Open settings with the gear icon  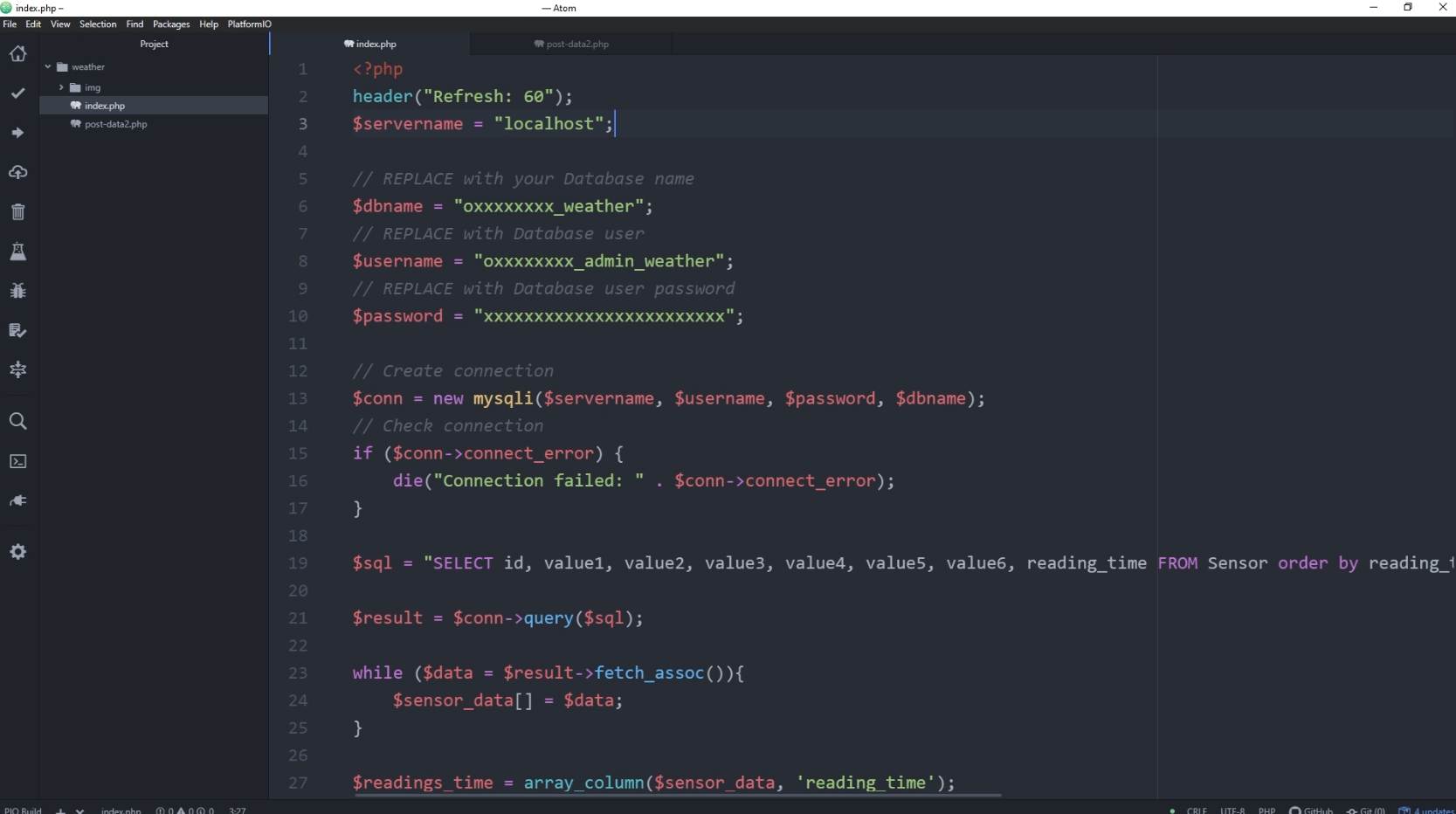click(17, 552)
